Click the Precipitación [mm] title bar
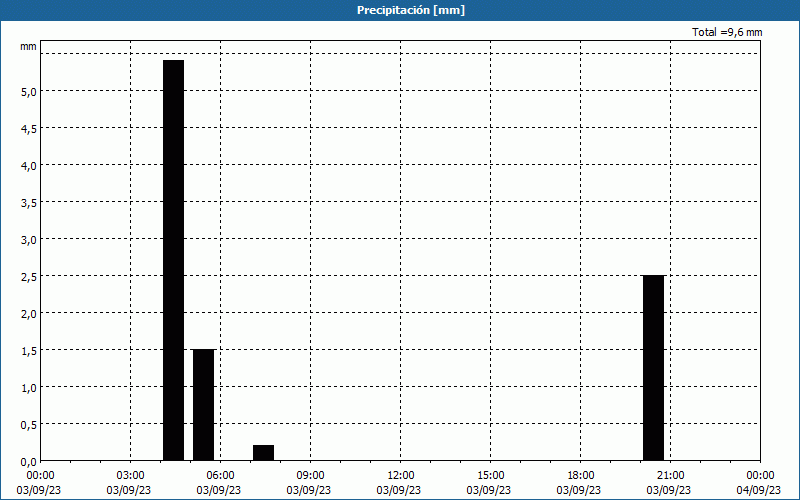This screenshot has height=500, width=800. (x=400, y=10)
